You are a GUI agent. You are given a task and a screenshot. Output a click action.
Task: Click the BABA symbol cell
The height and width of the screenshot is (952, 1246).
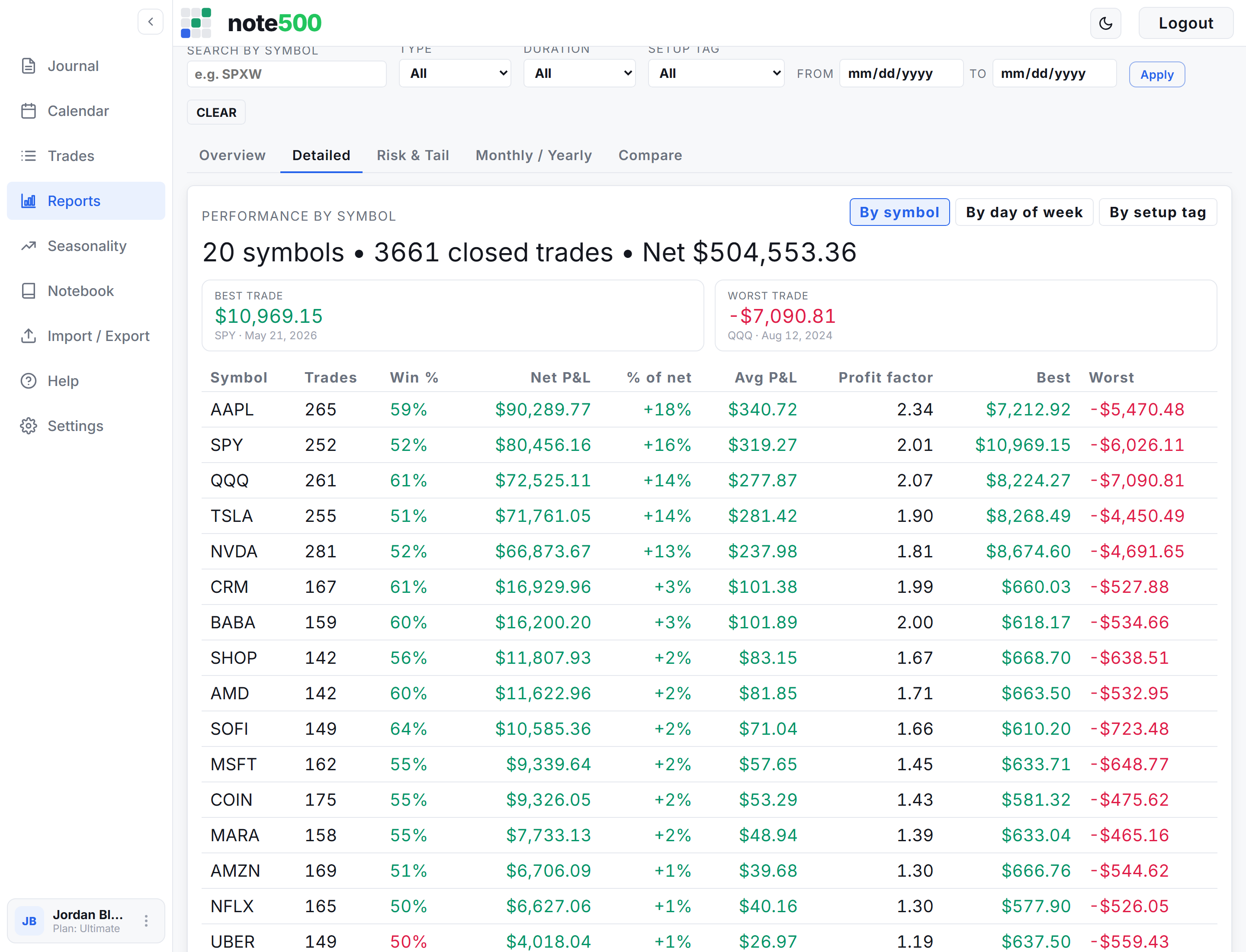(x=233, y=622)
